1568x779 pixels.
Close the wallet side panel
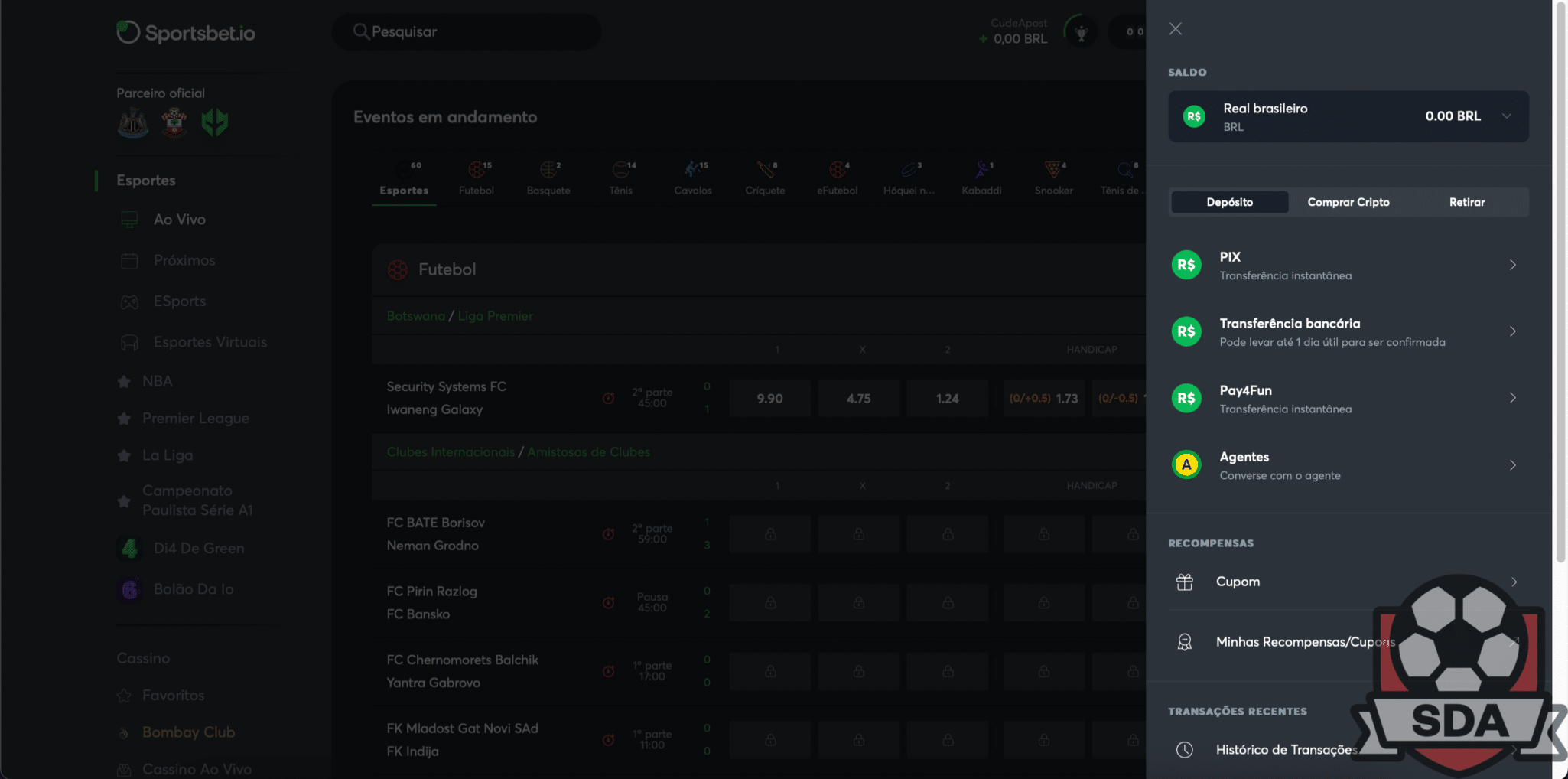point(1176,29)
